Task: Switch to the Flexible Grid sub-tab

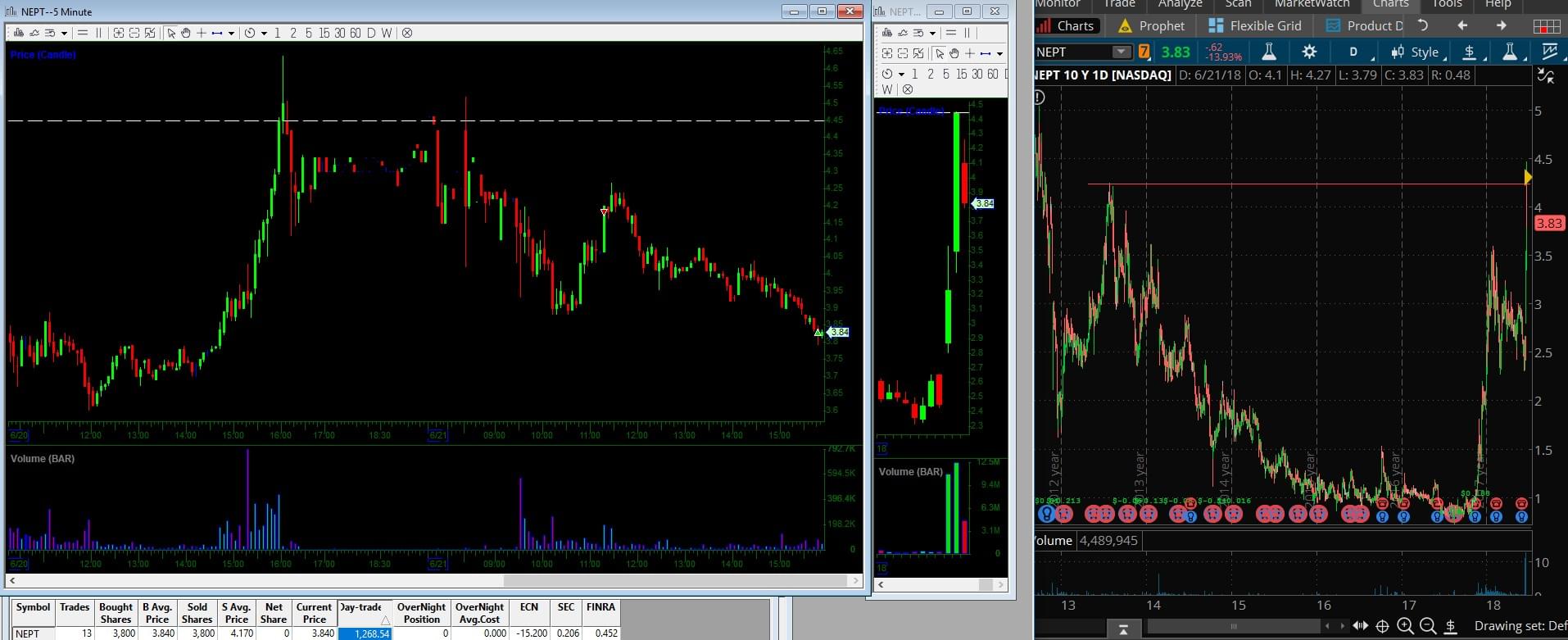Action: (x=1255, y=26)
